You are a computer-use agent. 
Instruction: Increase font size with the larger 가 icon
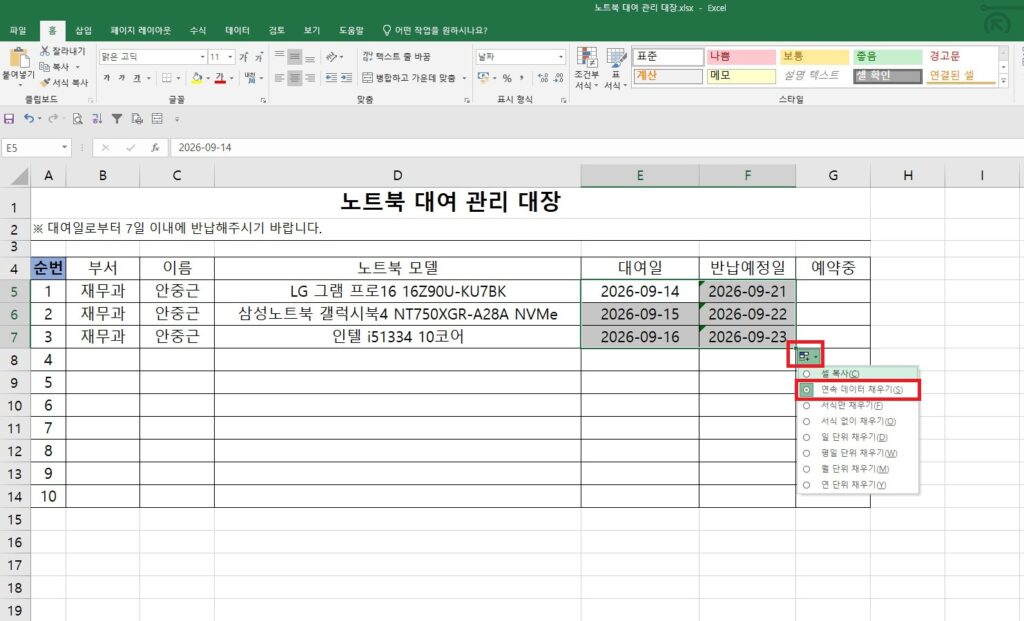(x=244, y=57)
